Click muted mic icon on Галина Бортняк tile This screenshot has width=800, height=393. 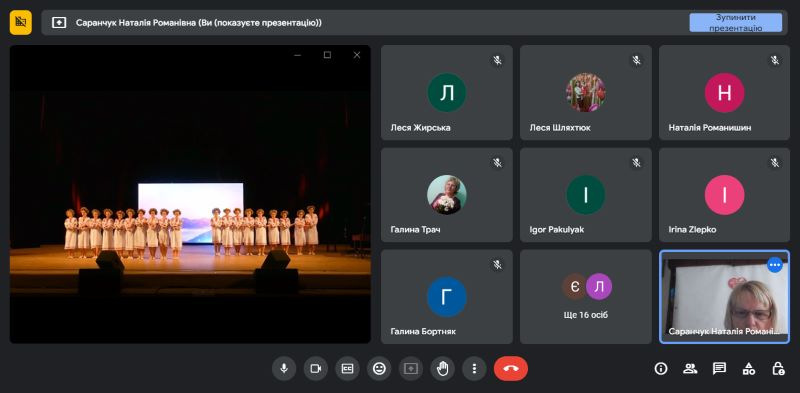click(x=497, y=264)
